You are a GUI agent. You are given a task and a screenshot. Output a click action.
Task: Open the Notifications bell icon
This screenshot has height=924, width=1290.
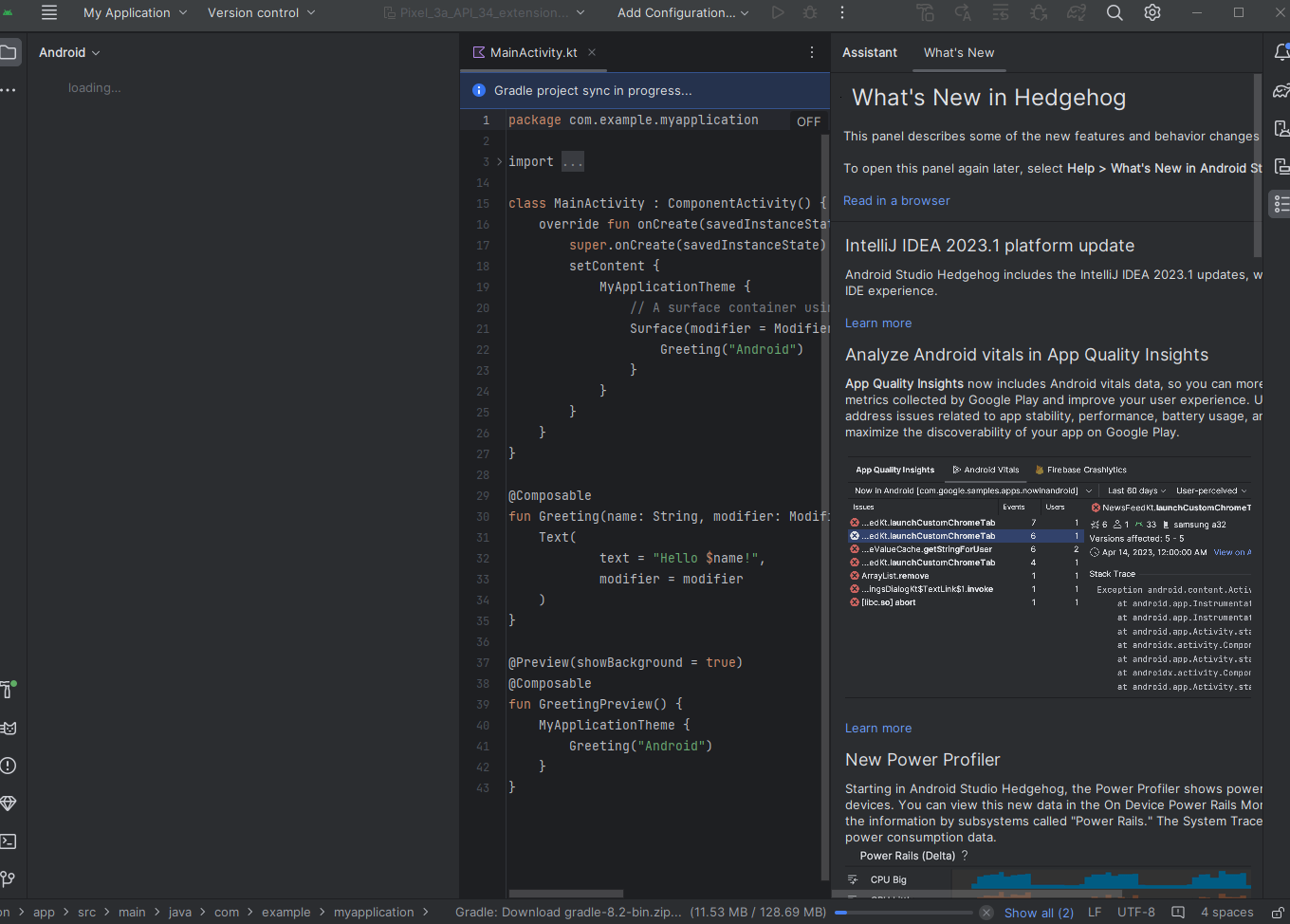point(1281,52)
